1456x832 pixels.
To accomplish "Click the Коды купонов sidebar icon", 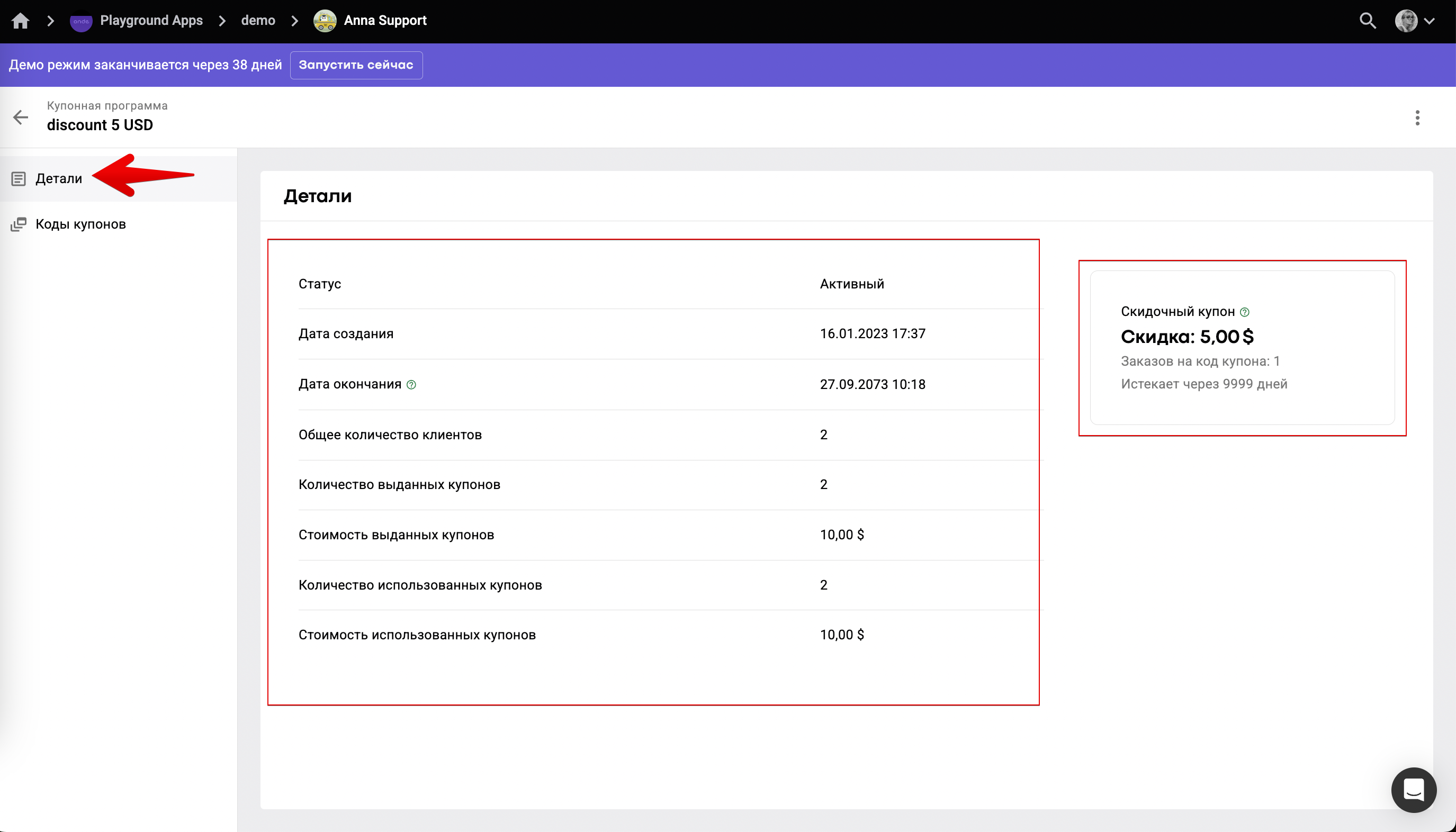I will click(x=19, y=224).
